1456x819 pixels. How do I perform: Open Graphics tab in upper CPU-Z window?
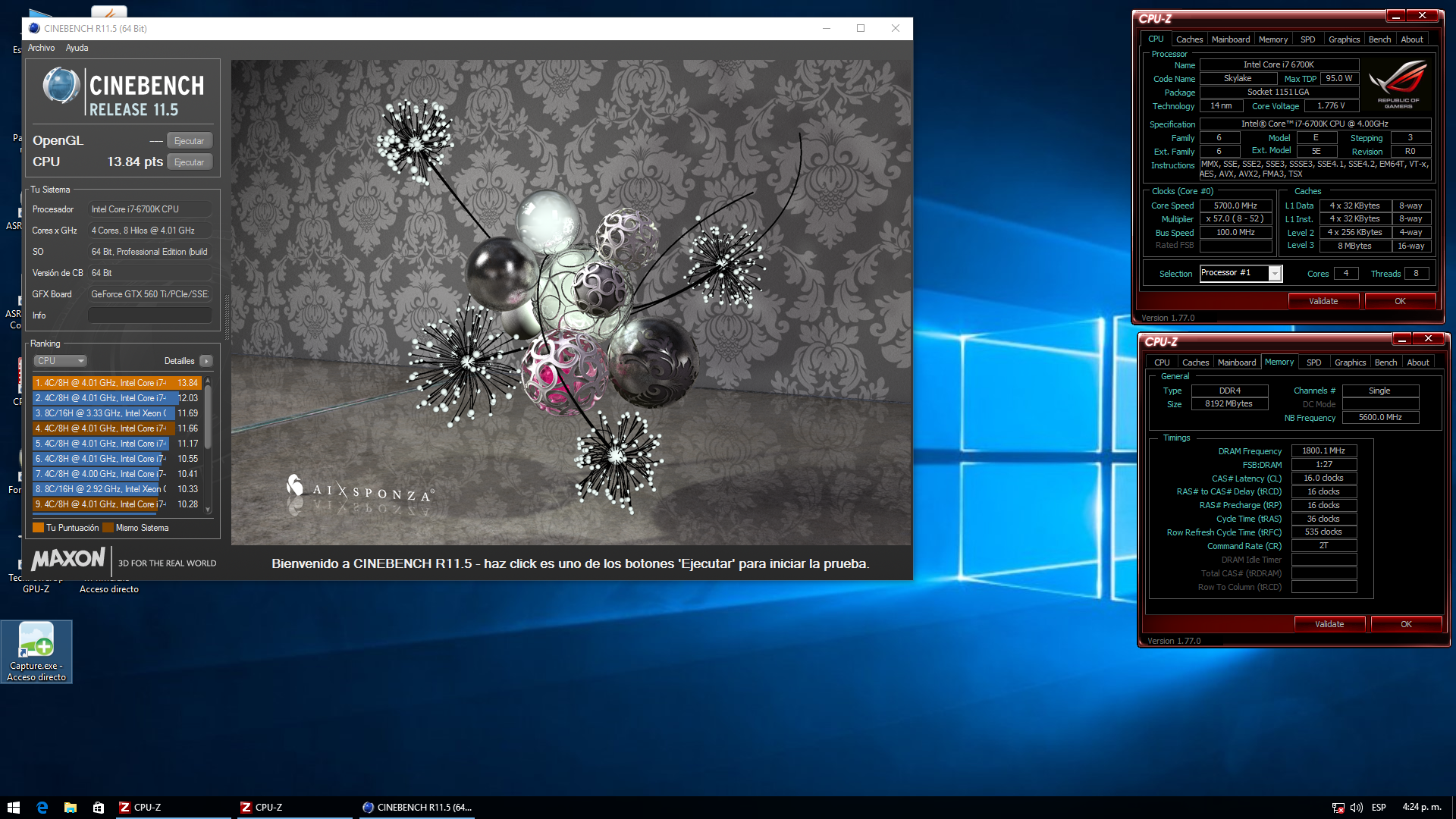tap(1344, 39)
